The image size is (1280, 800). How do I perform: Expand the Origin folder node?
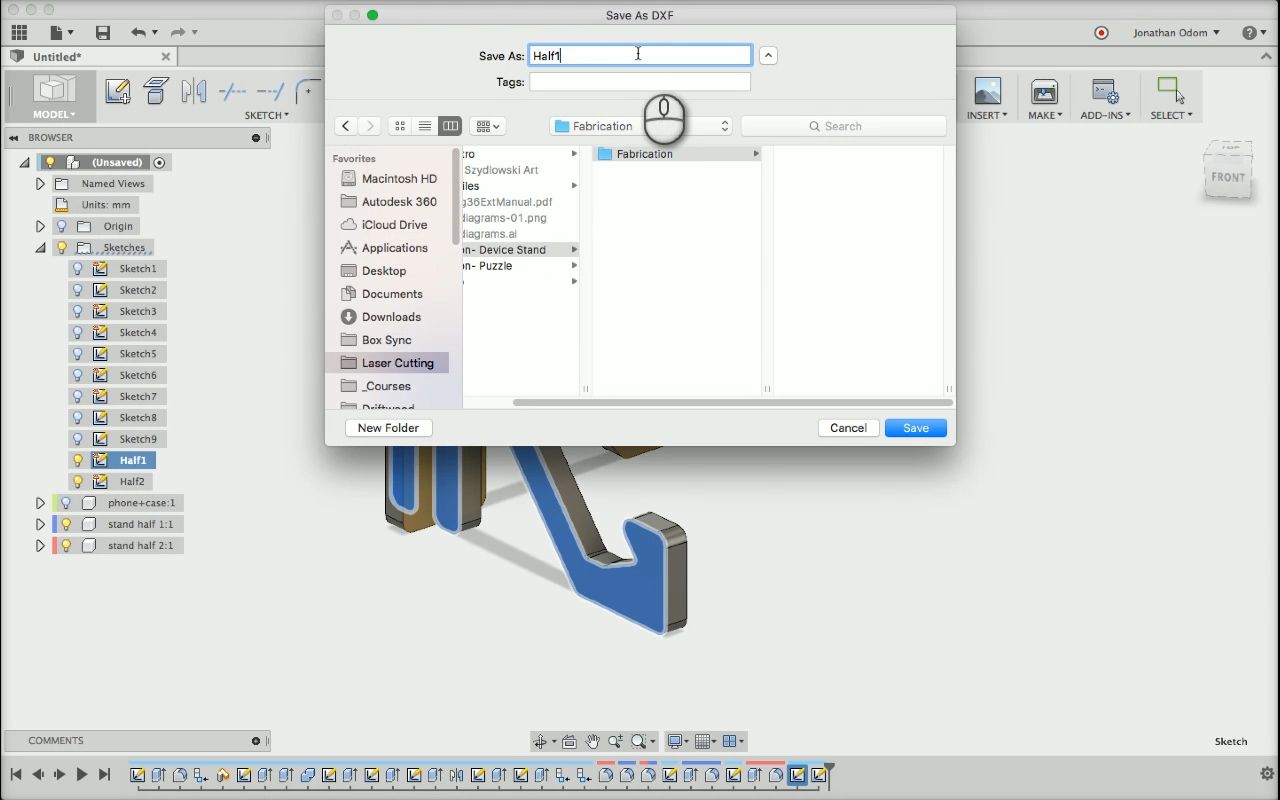point(40,226)
